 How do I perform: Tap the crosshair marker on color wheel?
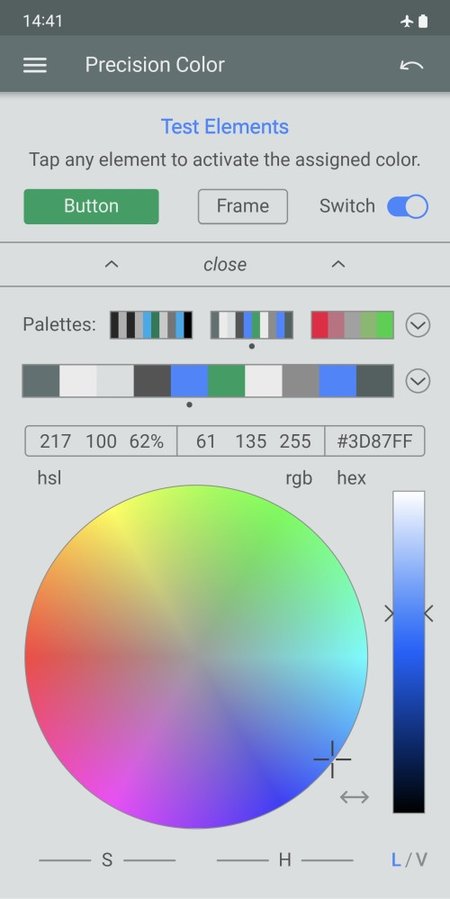point(332,759)
